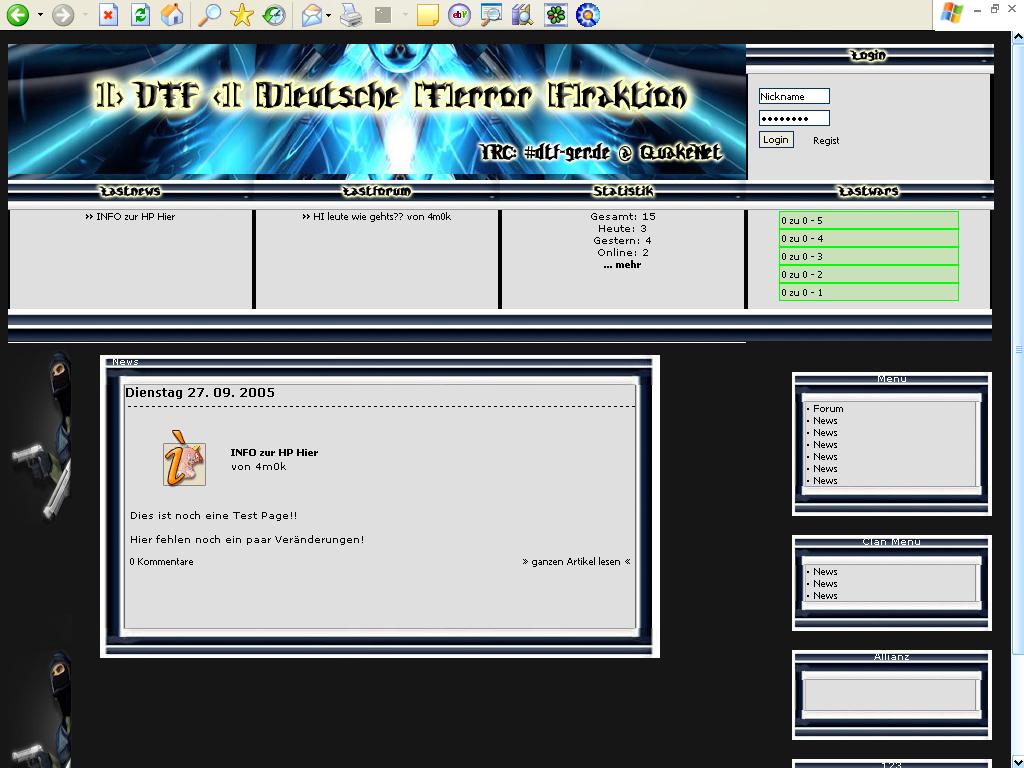Expand the Mail button dropdown arrow

tap(328, 15)
